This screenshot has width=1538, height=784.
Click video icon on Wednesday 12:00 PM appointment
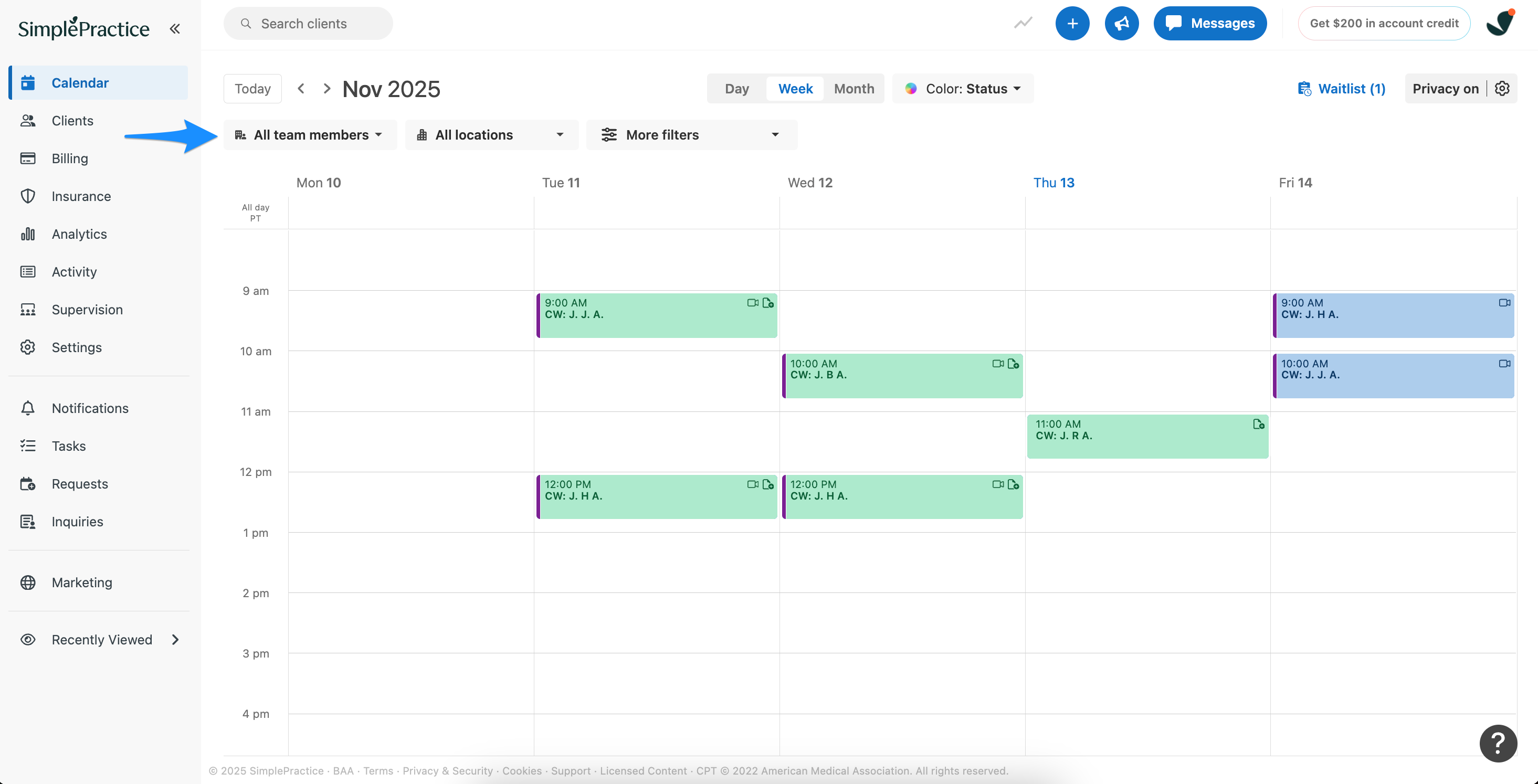[998, 484]
